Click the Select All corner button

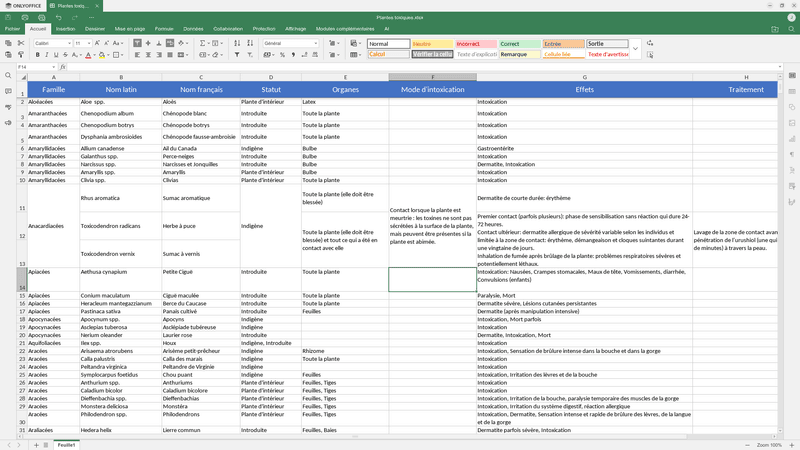[x=22, y=77]
